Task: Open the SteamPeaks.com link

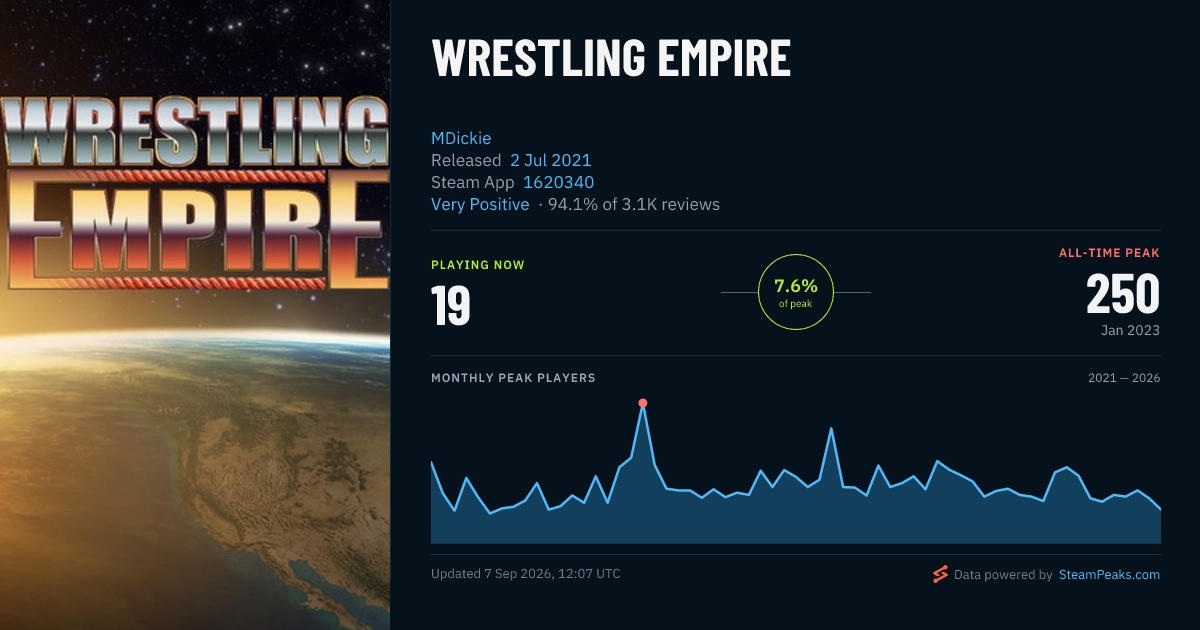Action: coord(1109,575)
